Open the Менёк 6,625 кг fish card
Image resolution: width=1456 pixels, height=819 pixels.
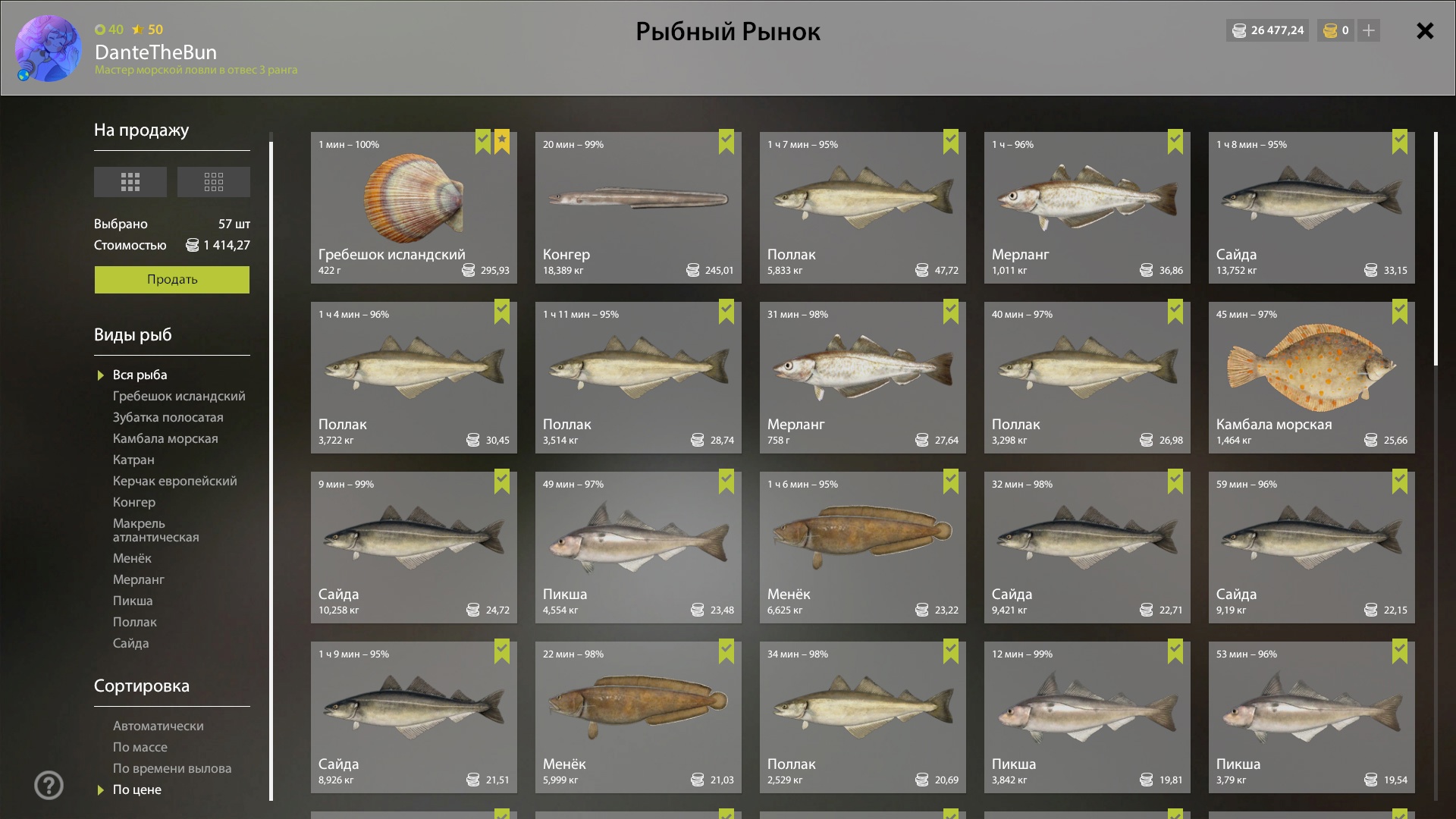(863, 548)
